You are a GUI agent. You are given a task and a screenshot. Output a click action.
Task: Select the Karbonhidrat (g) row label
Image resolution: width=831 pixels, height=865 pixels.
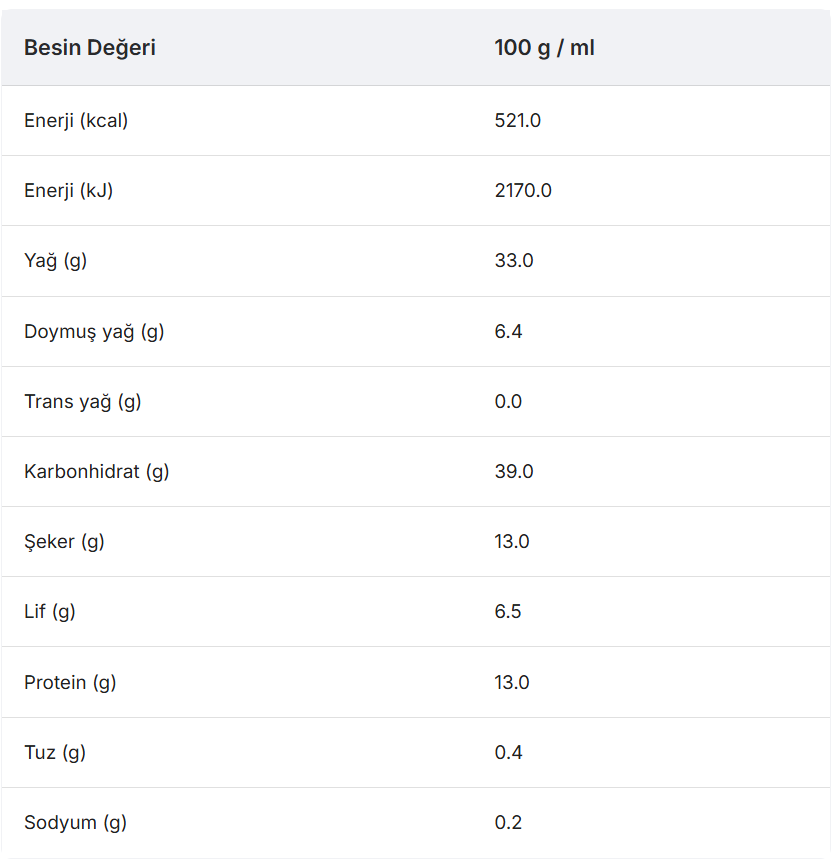[x=97, y=472]
